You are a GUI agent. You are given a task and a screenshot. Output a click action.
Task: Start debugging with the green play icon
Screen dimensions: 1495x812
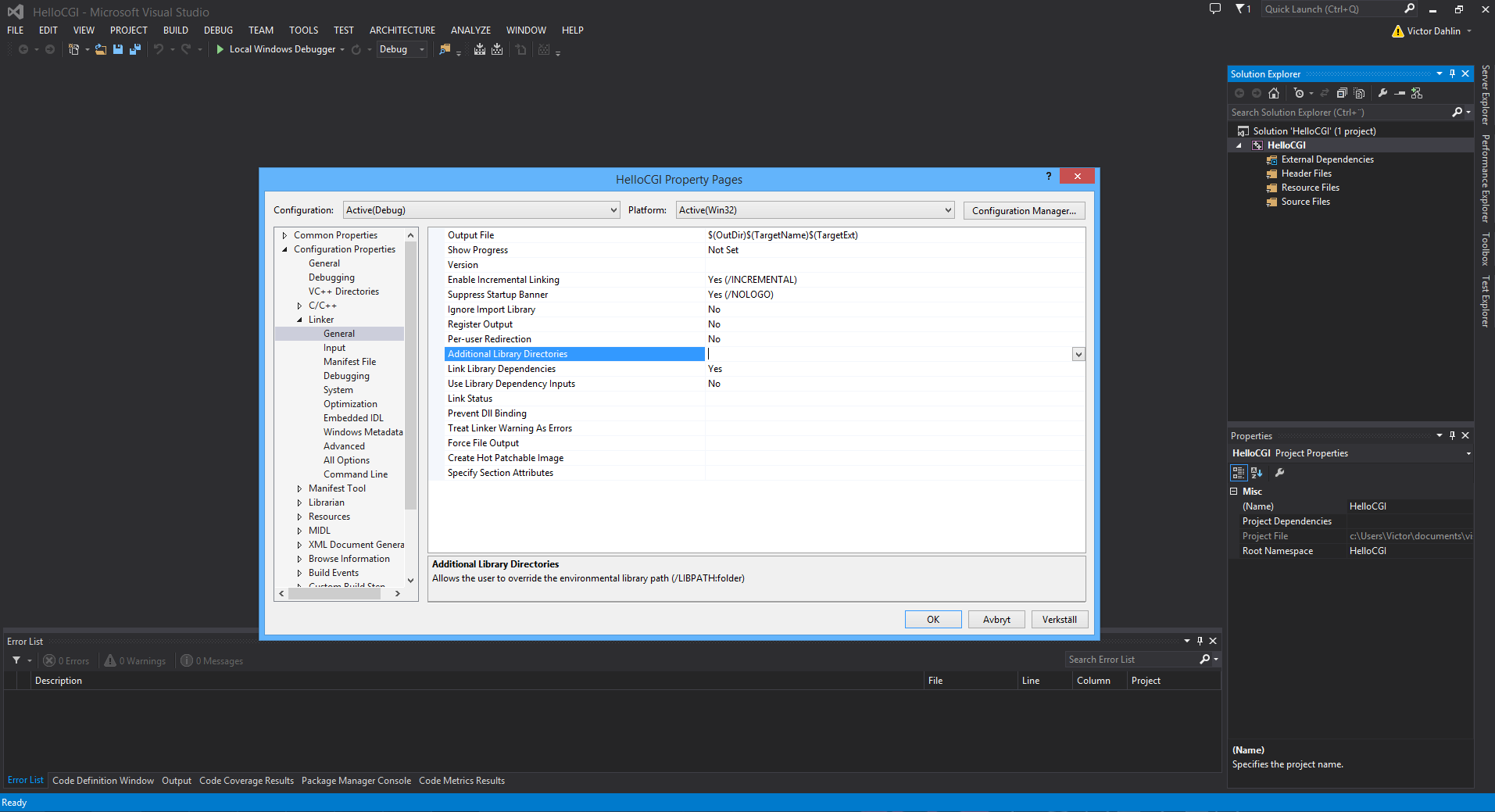pos(220,49)
